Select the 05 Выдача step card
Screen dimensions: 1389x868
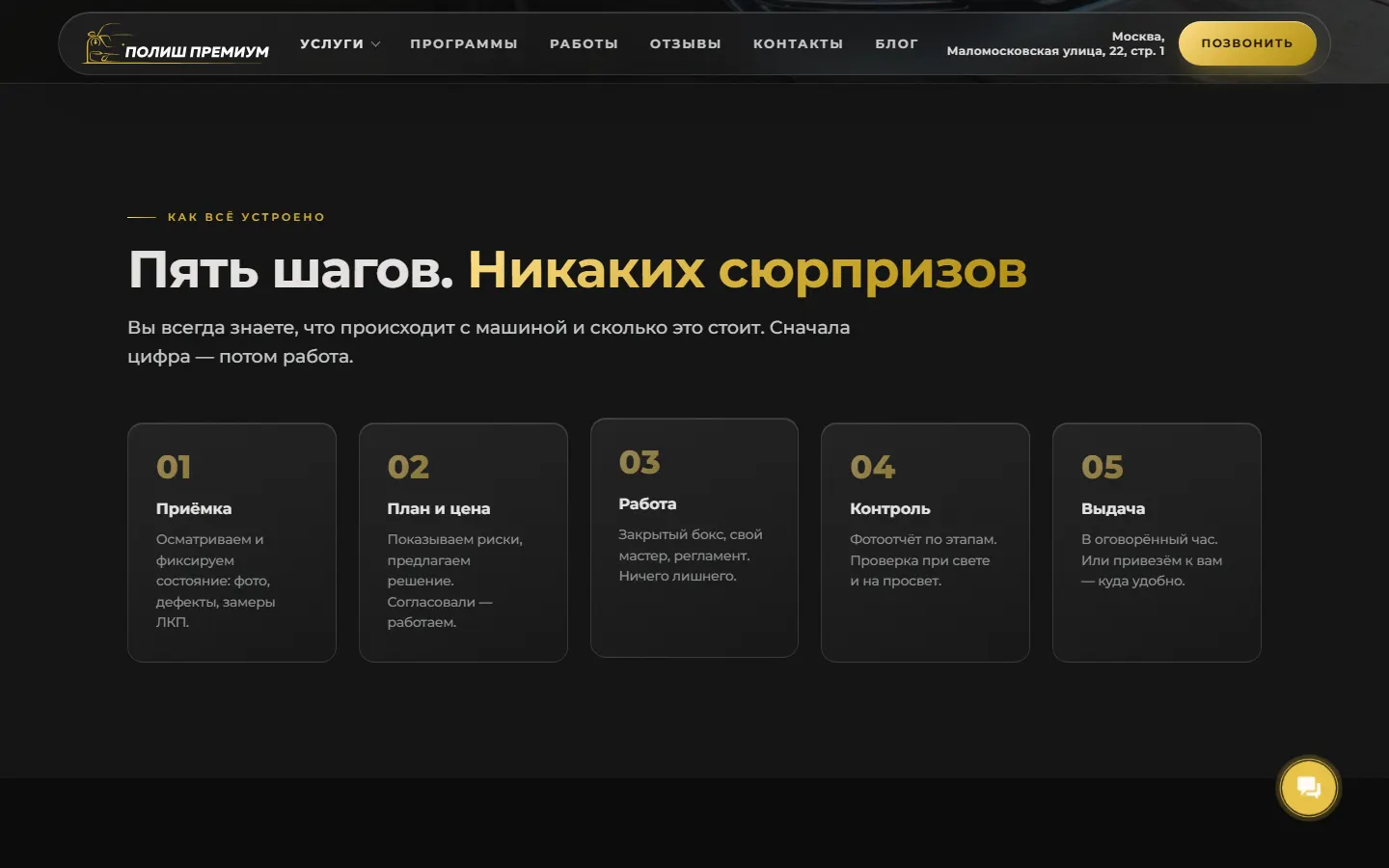(x=1157, y=542)
